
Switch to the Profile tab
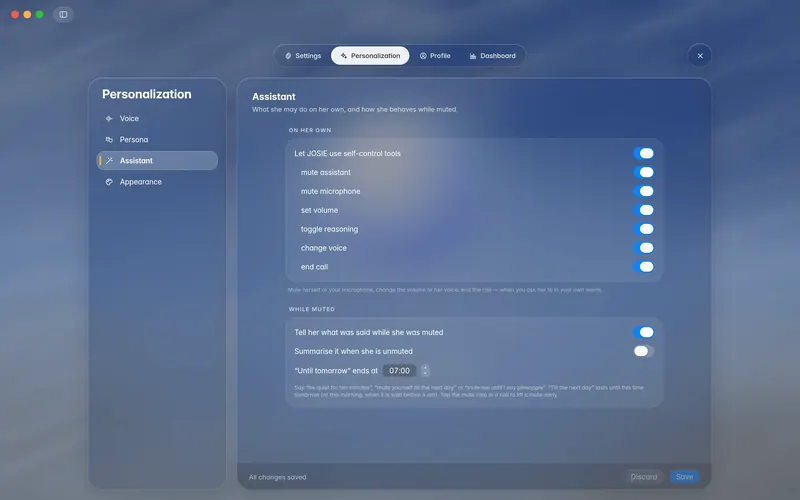[435, 56]
